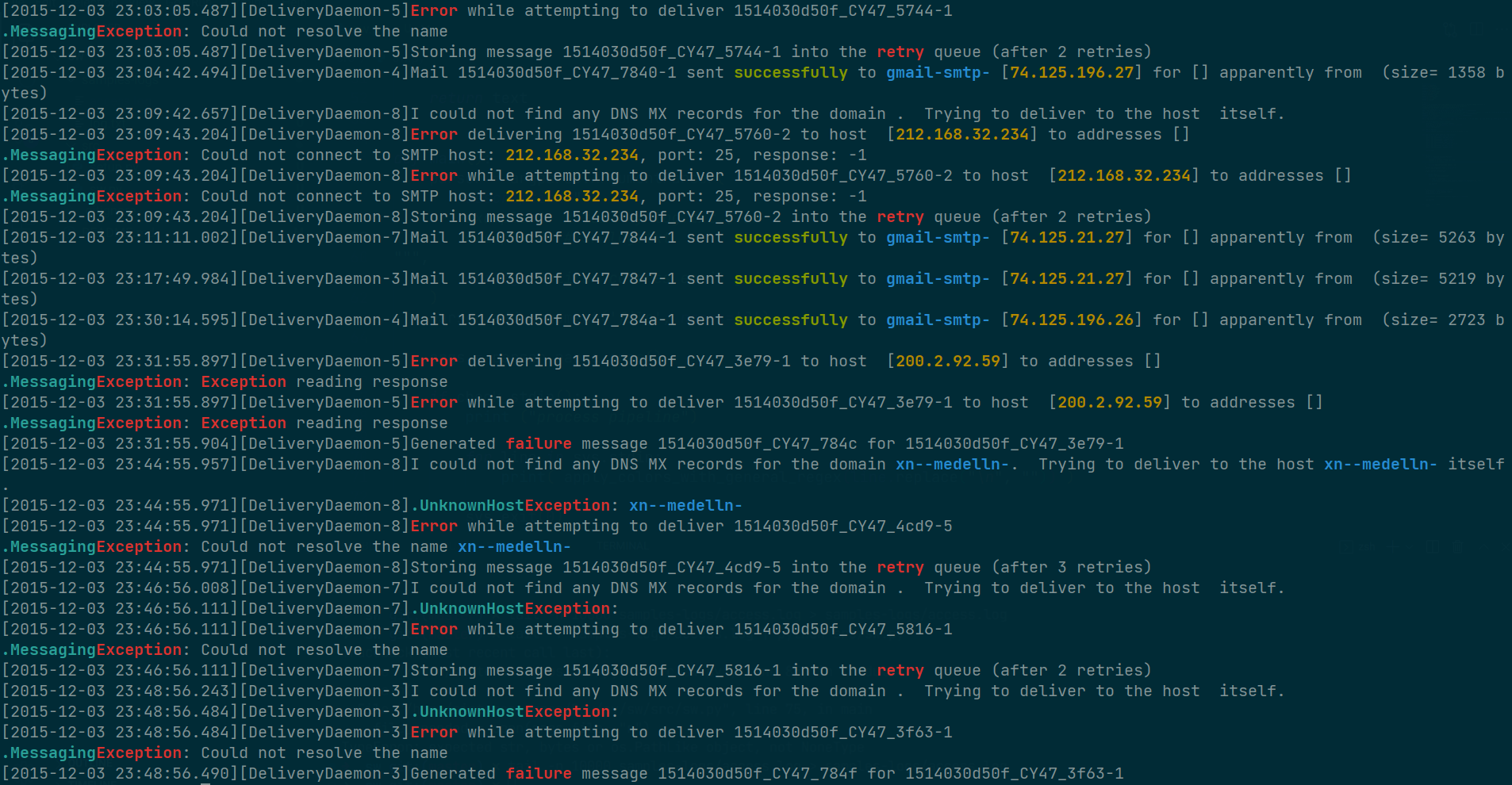
Task: Click DeliveryDaemon-4 on the 23:04:42.494 line
Action: click(324, 72)
